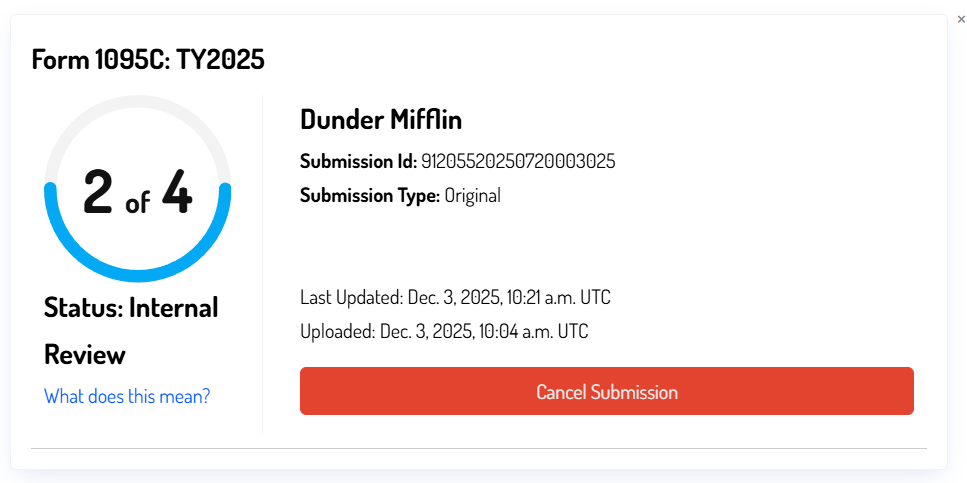The width and height of the screenshot is (967, 483).
Task: Click the red Cancel Submission button
Action: pyautogui.click(x=606, y=391)
